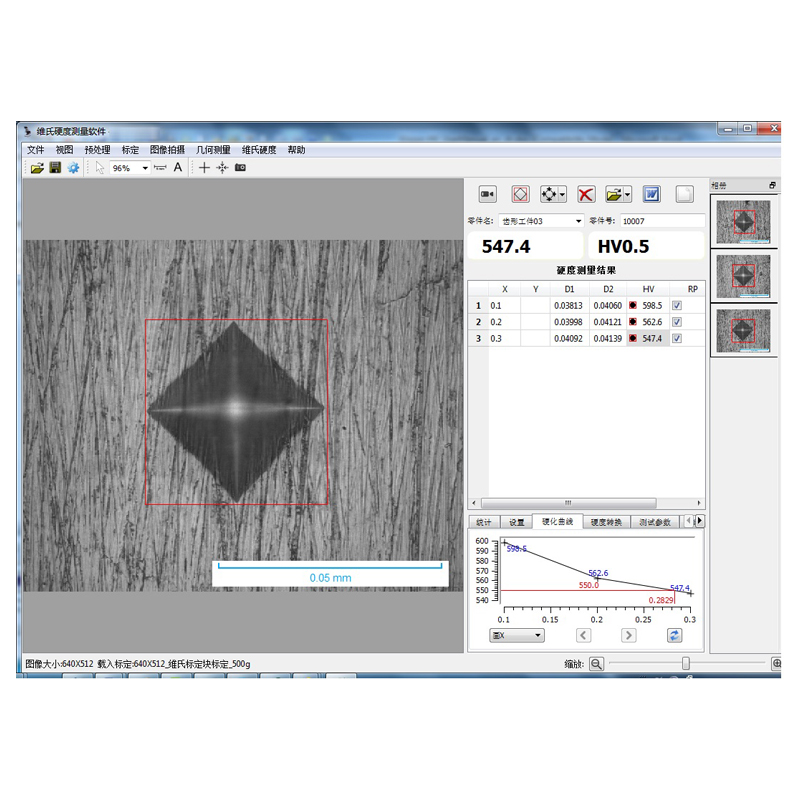Click the center-align arrows icon
The height and width of the screenshot is (800, 800).
coord(222,167)
